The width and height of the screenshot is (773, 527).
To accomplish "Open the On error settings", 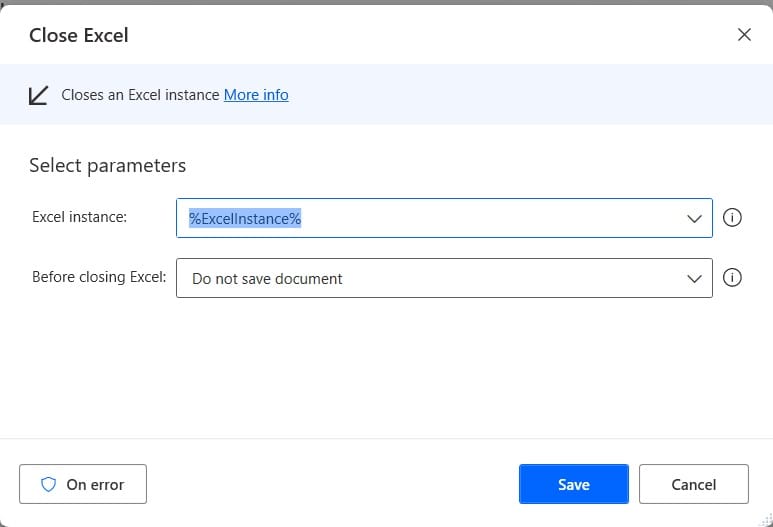I will click(x=83, y=484).
